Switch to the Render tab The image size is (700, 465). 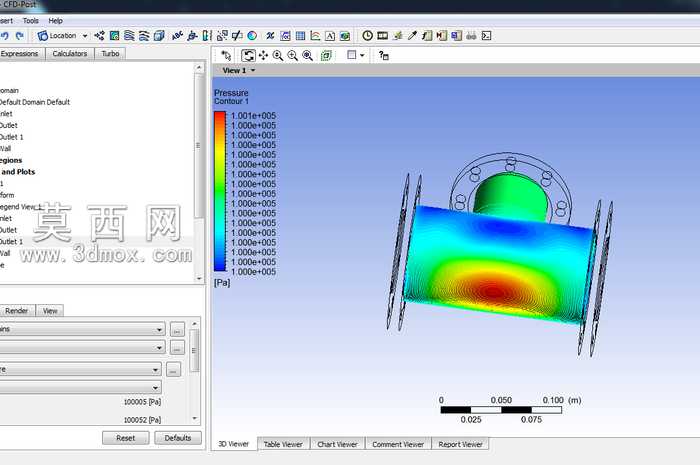pos(17,311)
